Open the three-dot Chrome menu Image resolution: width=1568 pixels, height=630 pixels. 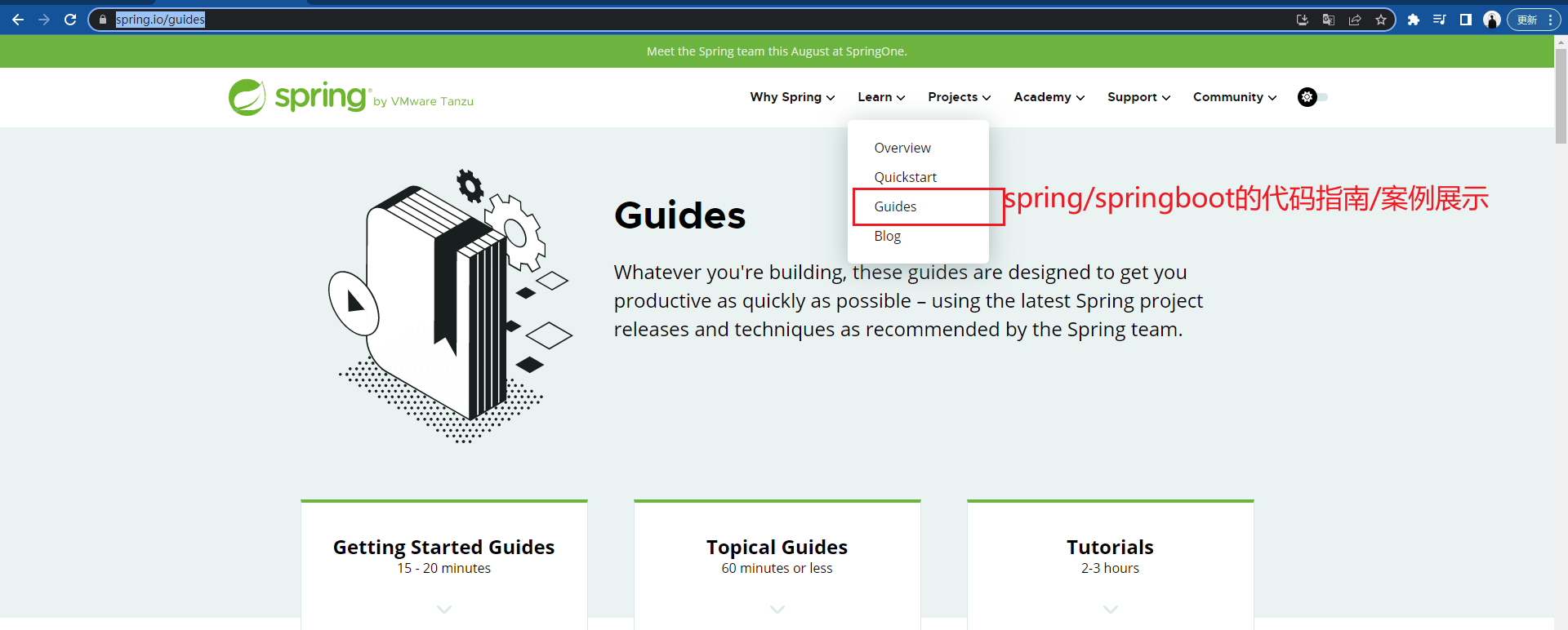1551,20
